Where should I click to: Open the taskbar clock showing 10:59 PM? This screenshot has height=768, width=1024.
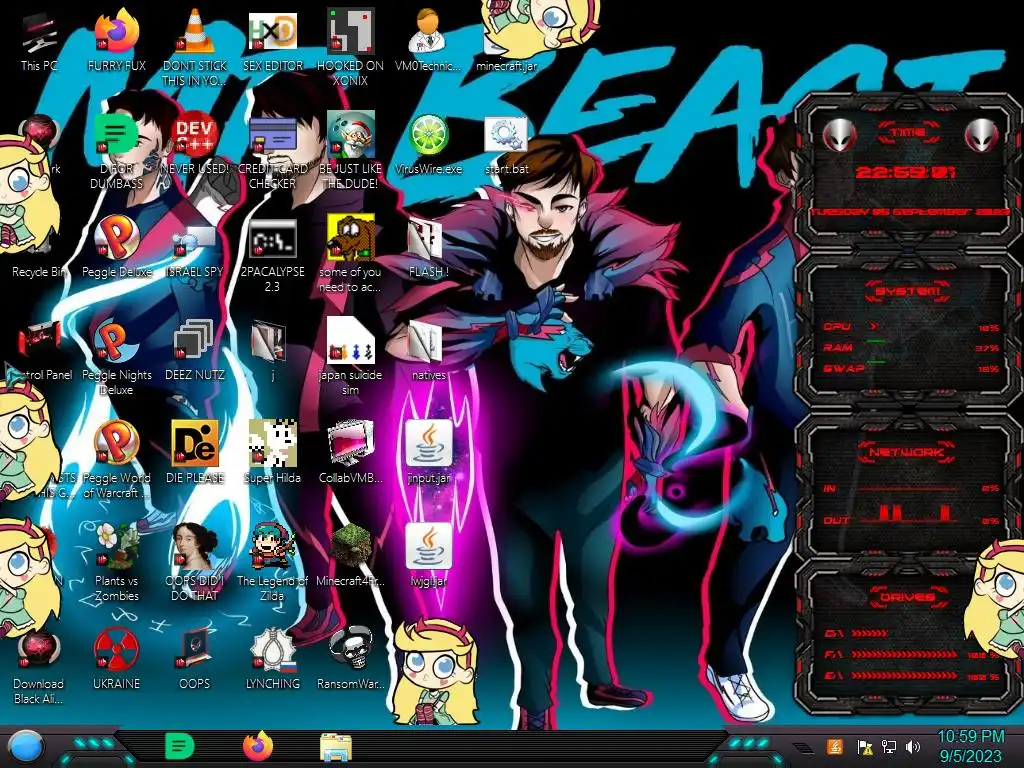970,746
